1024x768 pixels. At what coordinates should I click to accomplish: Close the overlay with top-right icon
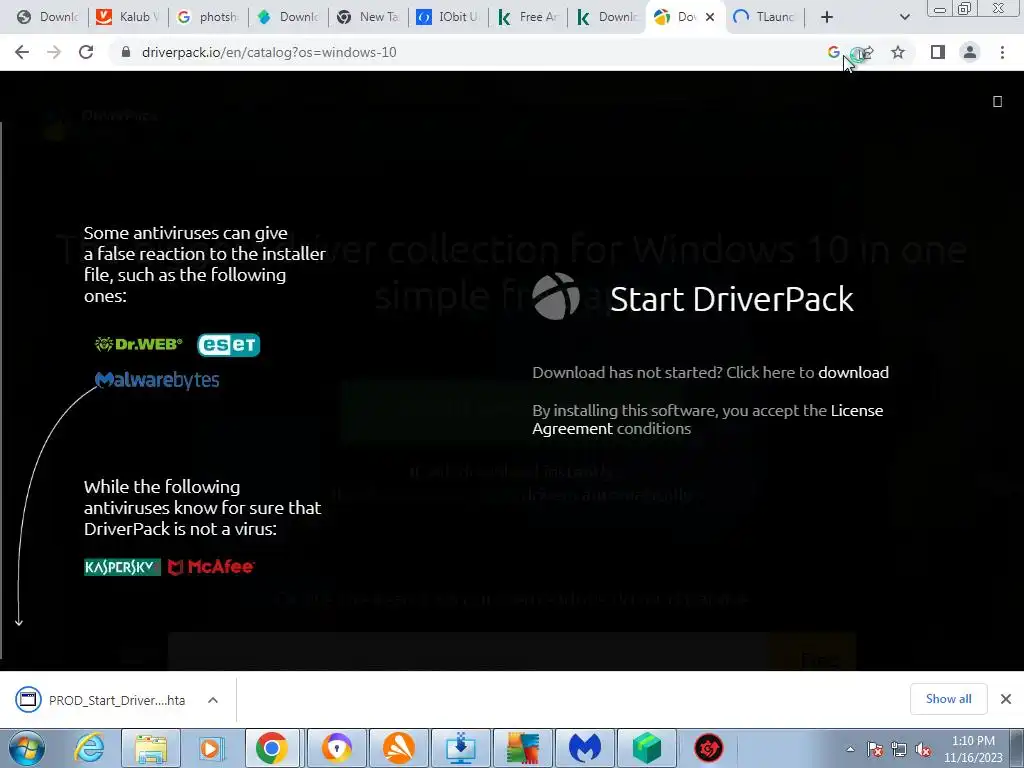point(997,101)
